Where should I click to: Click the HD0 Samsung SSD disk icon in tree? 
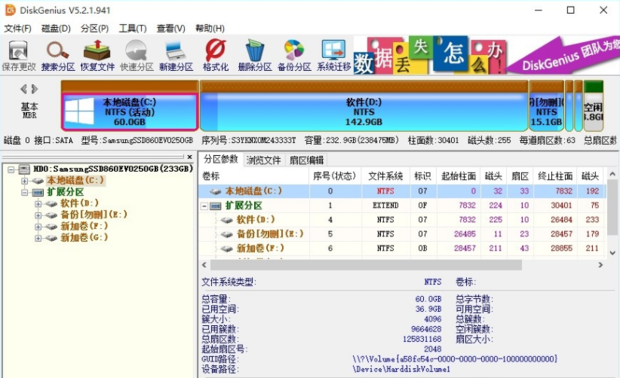pos(25,170)
